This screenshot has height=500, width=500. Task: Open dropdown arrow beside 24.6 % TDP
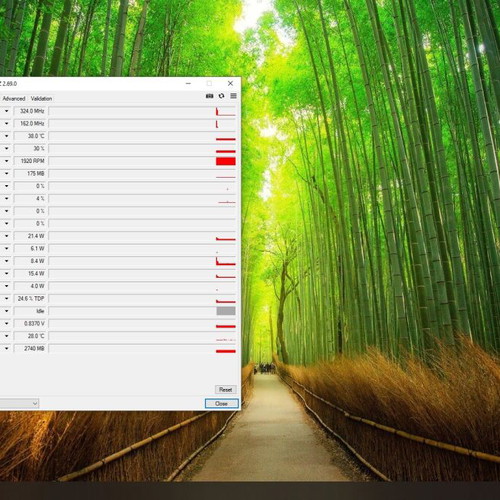coord(6,298)
